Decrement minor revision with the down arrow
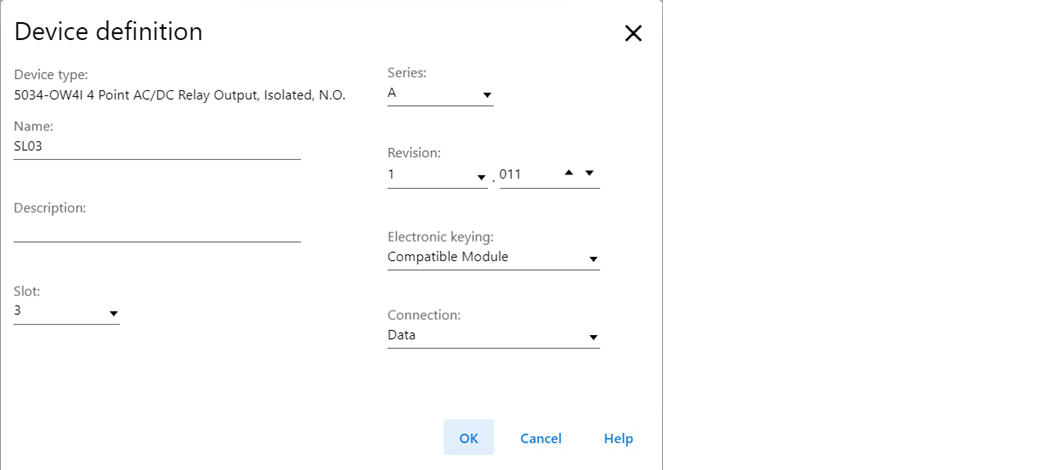Viewport: 1050px width, 470px height. pos(589,173)
